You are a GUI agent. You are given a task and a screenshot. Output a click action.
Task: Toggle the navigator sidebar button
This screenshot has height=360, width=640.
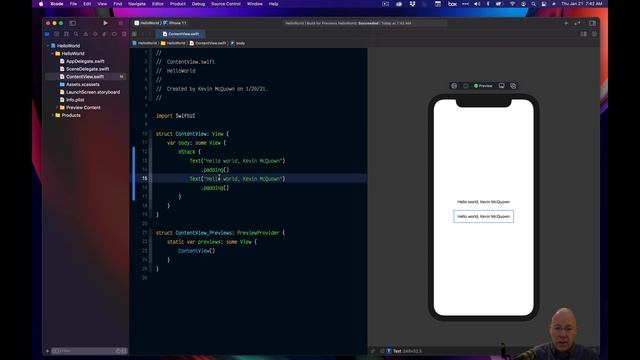pyautogui.click(x=73, y=23)
